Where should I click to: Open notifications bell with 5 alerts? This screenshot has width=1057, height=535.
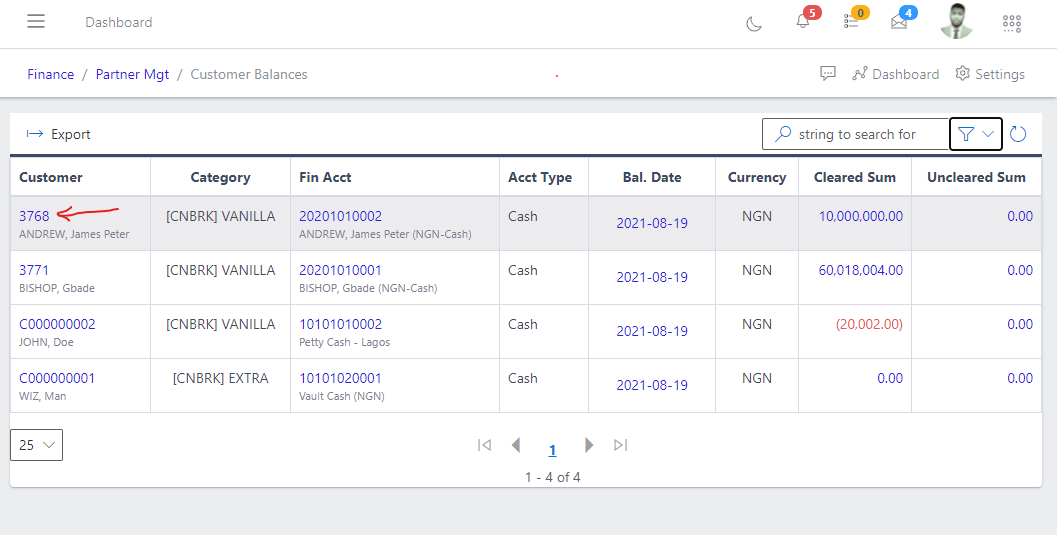(803, 21)
